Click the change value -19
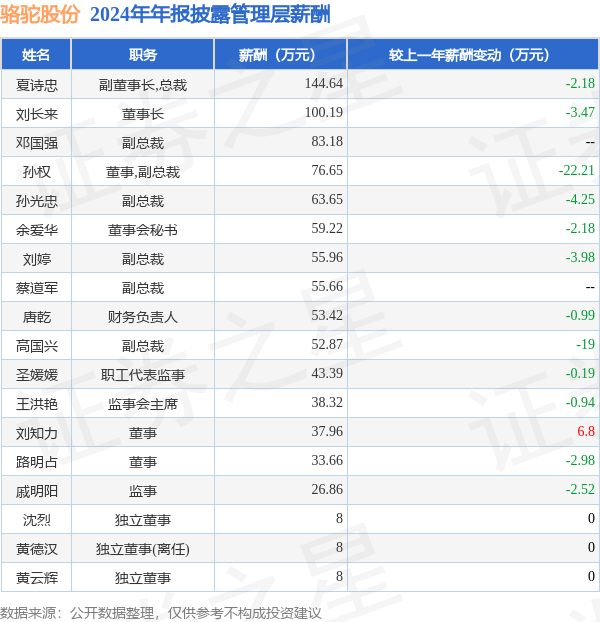Viewport: 600px width, 622px height. pyautogui.click(x=585, y=344)
